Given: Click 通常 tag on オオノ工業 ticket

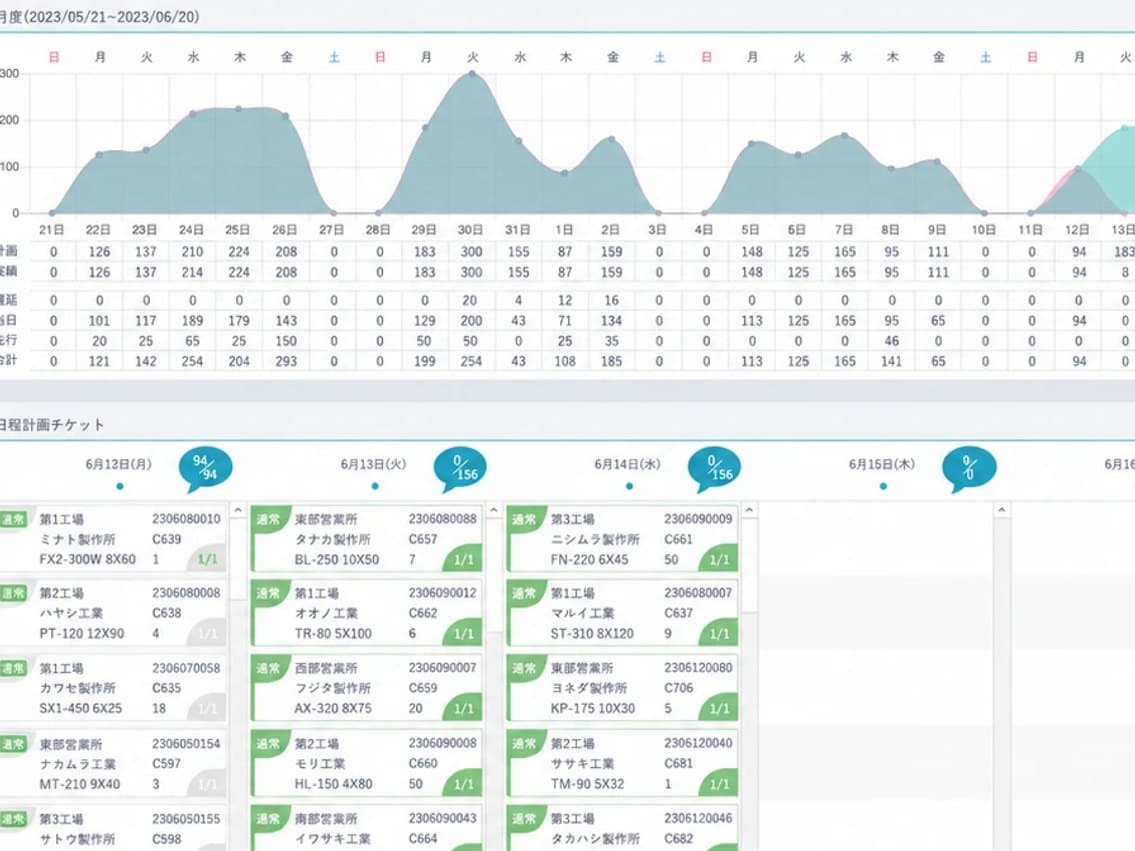Looking at the screenshot, I should coord(267,593).
